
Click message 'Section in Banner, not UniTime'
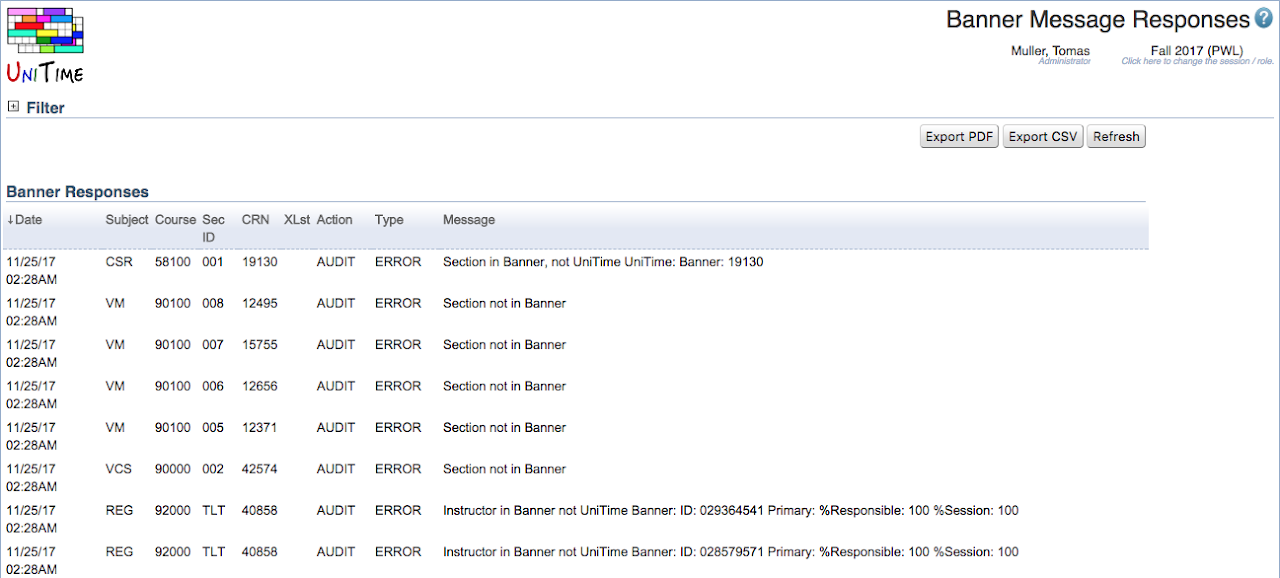tap(603, 262)
